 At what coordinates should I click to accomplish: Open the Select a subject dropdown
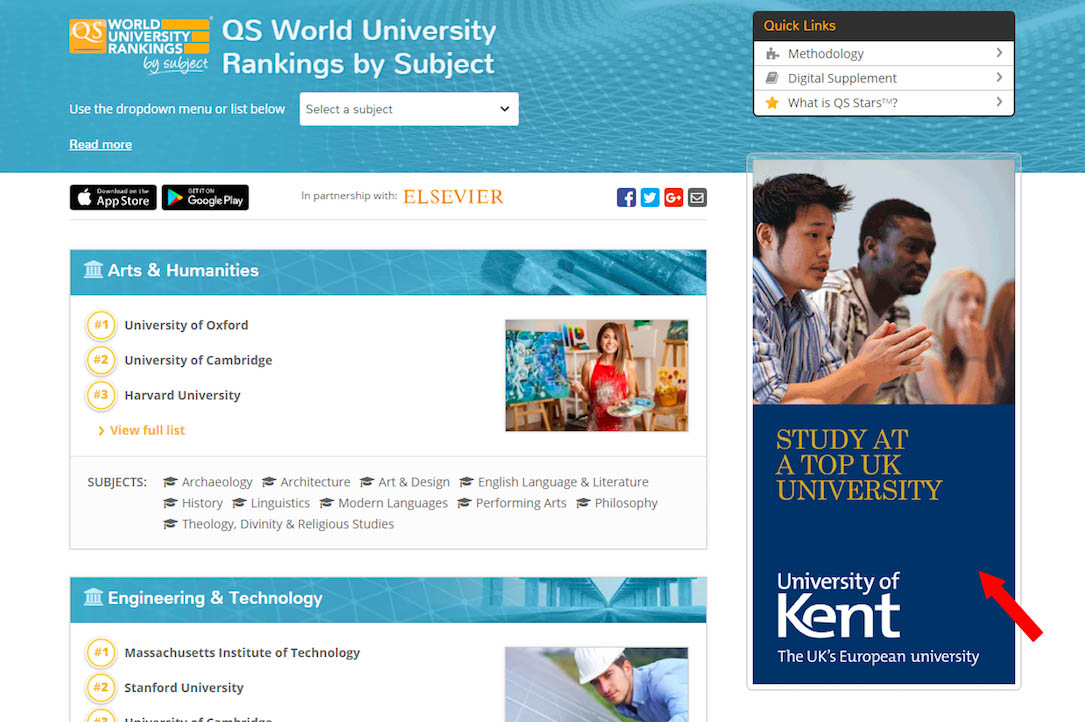pyautogui.click(x=408, y=109)
